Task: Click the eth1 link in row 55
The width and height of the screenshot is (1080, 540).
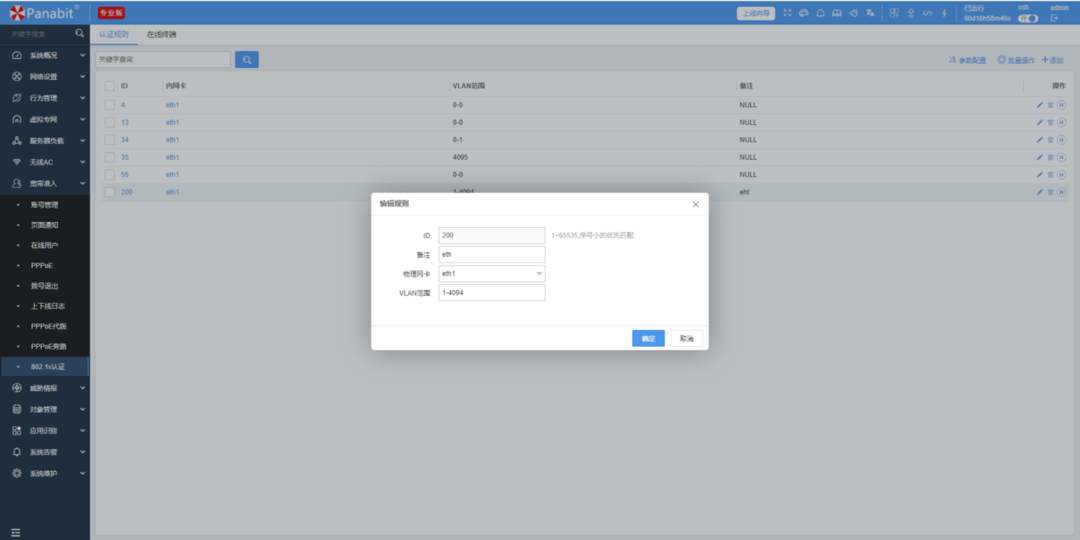Action: (172, 175)
